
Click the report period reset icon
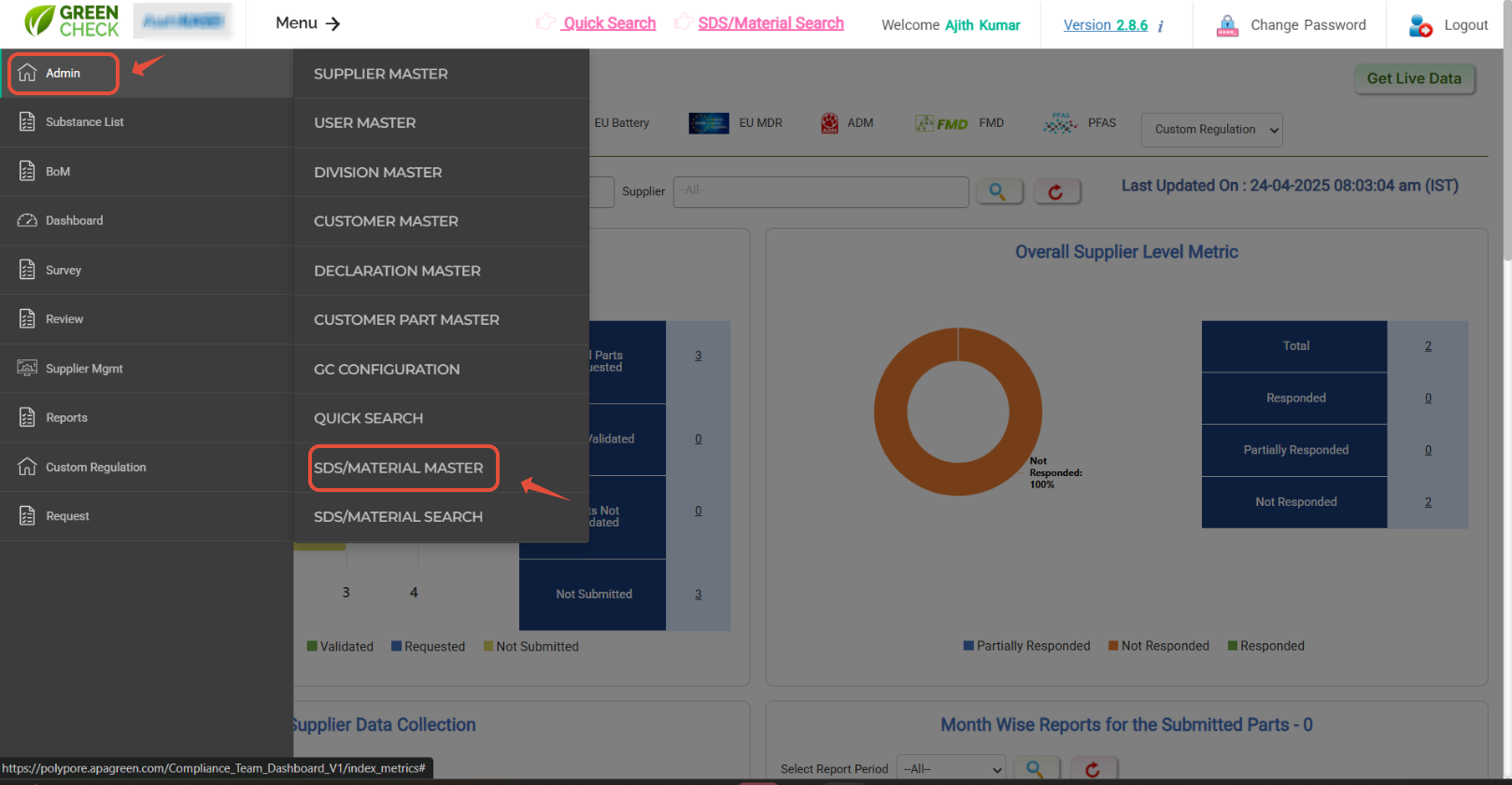[x=1093, y=769]
